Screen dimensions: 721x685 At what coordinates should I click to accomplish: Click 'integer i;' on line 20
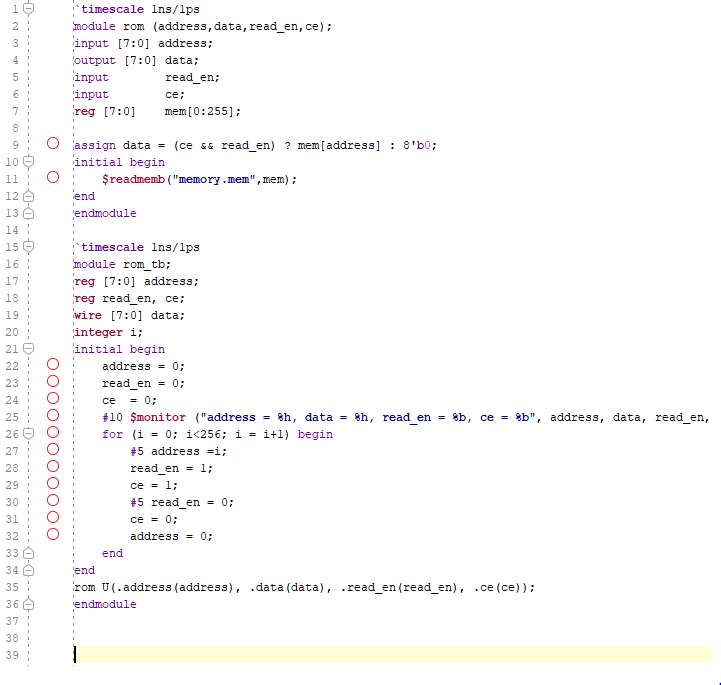point(109,332)
